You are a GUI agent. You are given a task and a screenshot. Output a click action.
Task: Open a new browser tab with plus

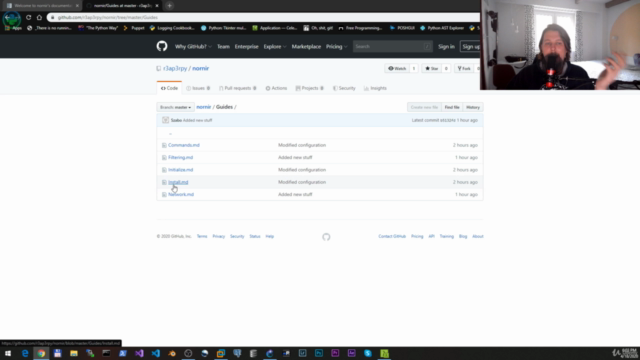coord(169,6)
